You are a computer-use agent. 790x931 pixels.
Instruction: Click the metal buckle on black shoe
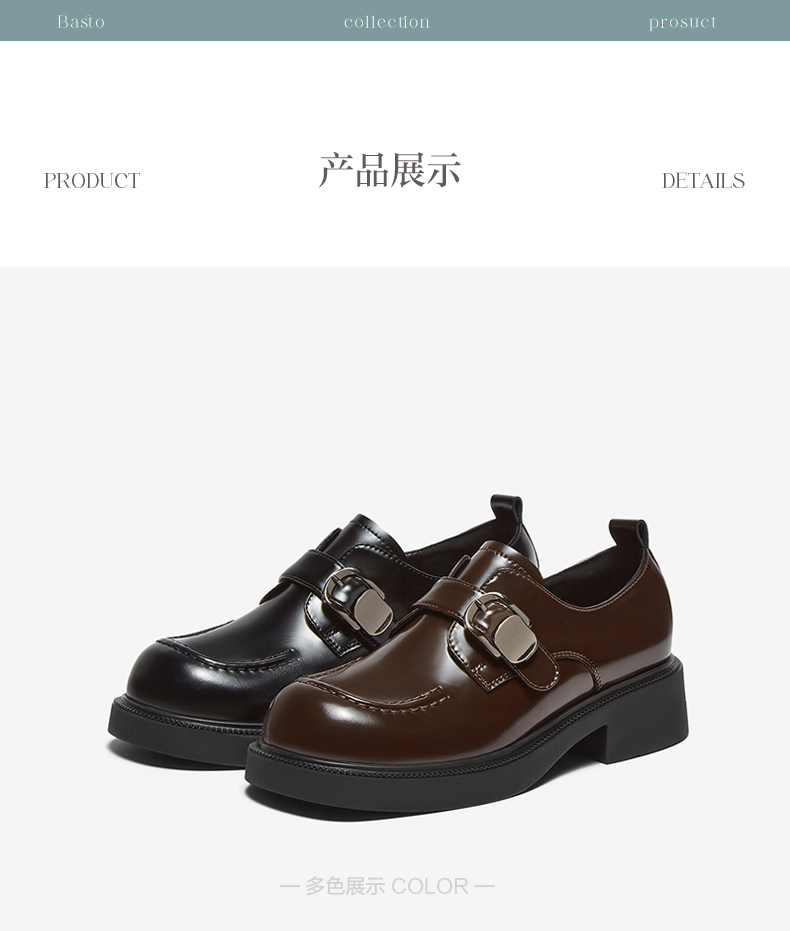(x=358, y=601)
